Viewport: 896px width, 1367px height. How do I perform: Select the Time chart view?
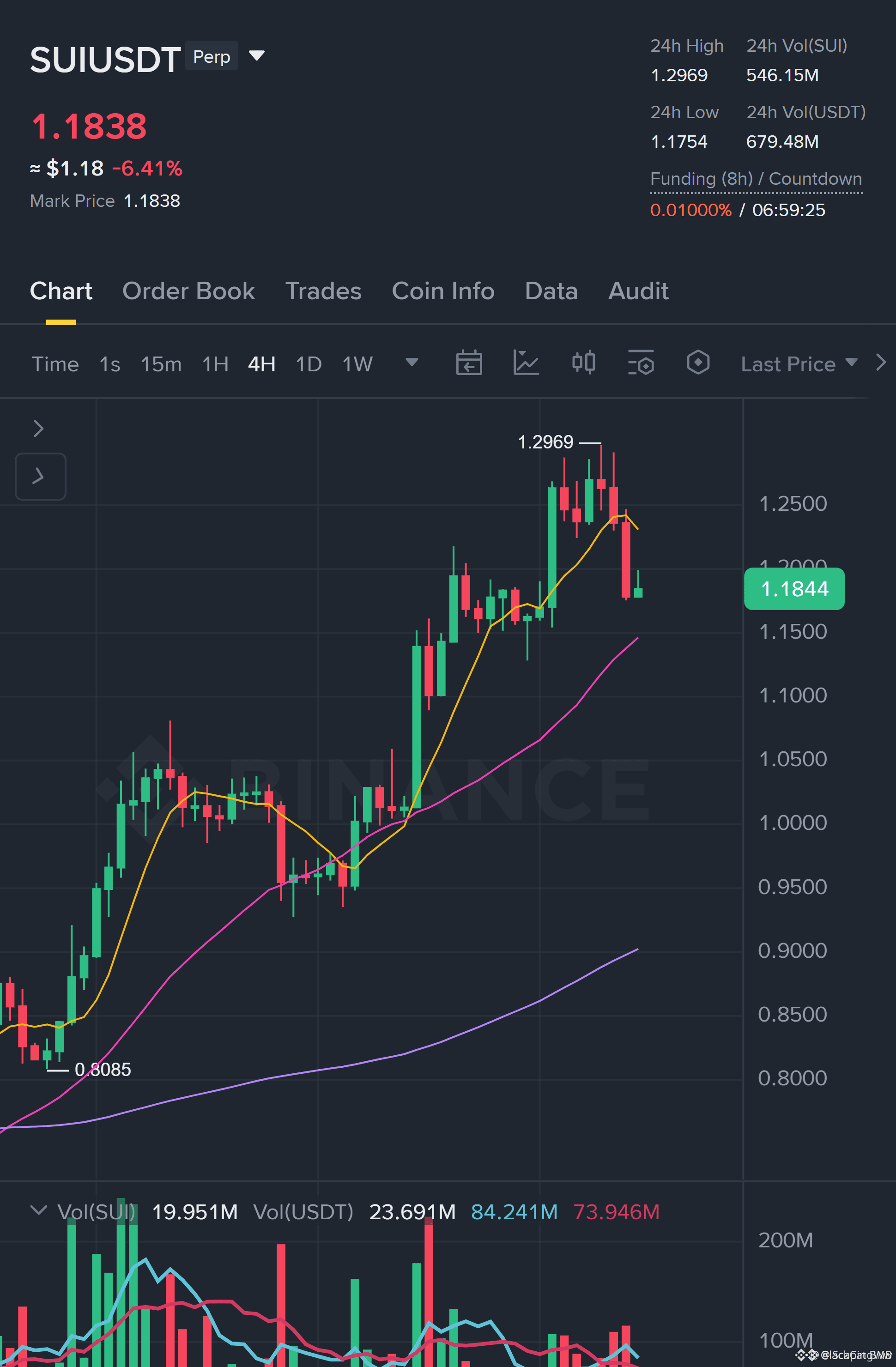point(55,364)
